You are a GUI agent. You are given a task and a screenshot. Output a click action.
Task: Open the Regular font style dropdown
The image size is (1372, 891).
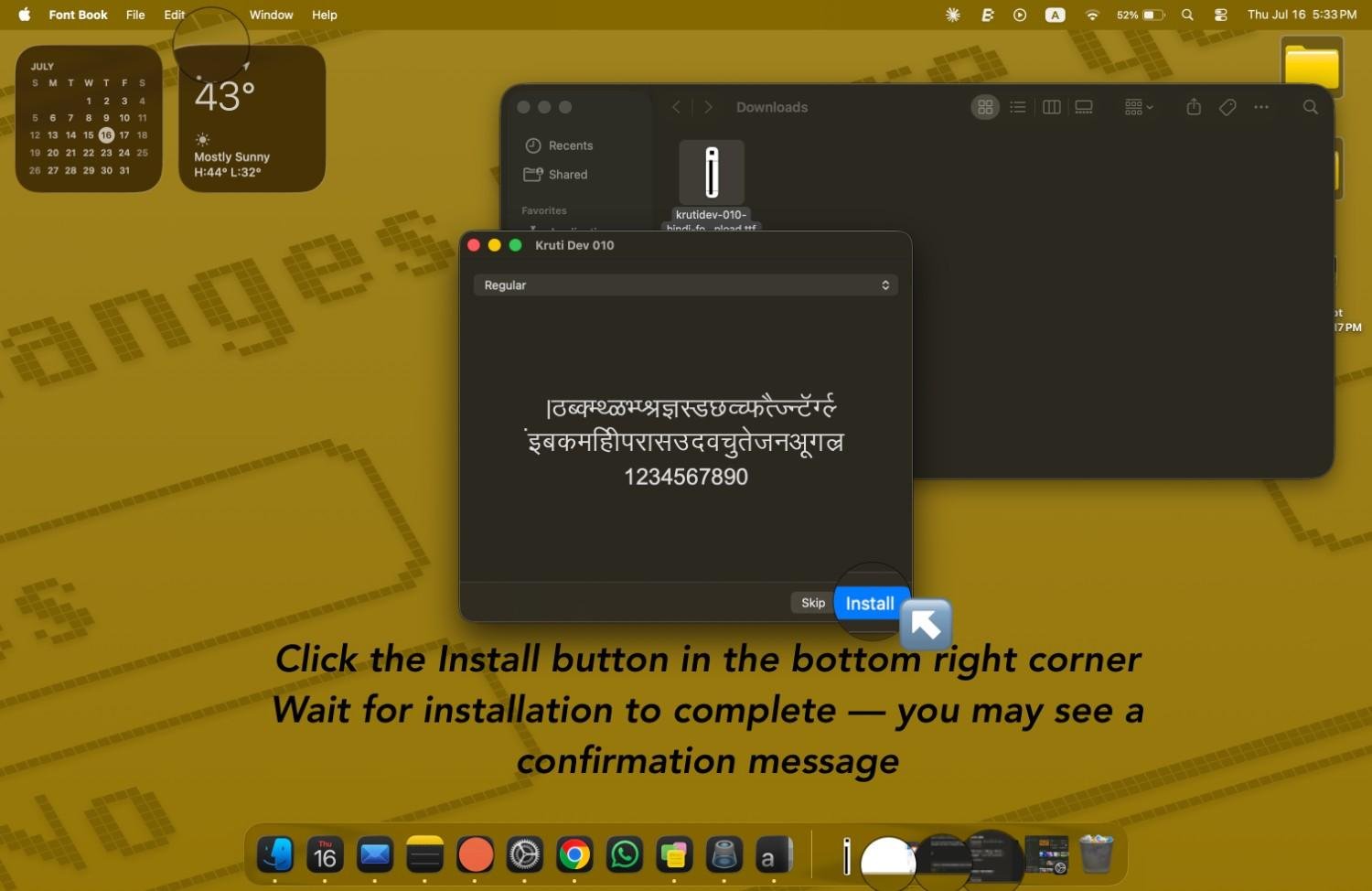coord(685,285)
